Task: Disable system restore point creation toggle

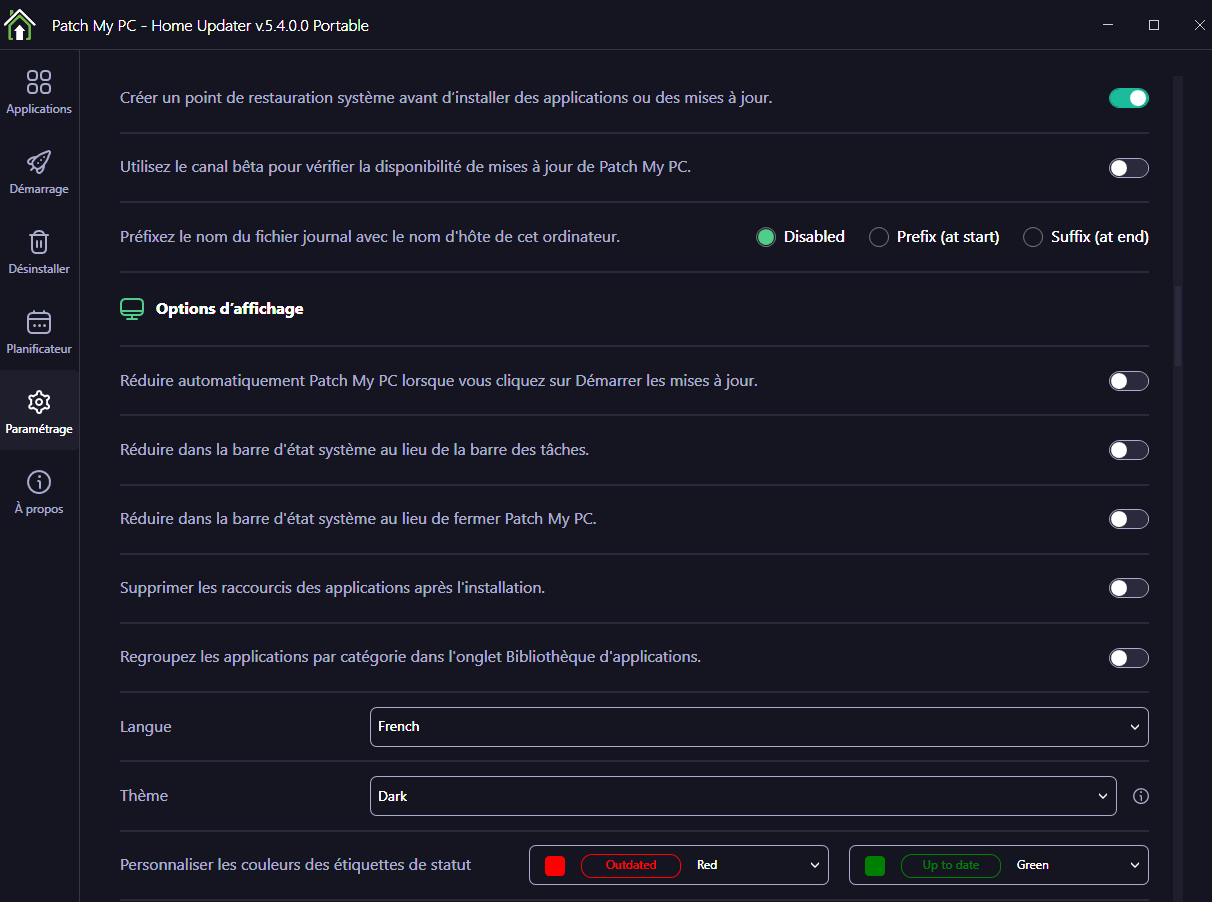Action: [x=1129, y=98]
